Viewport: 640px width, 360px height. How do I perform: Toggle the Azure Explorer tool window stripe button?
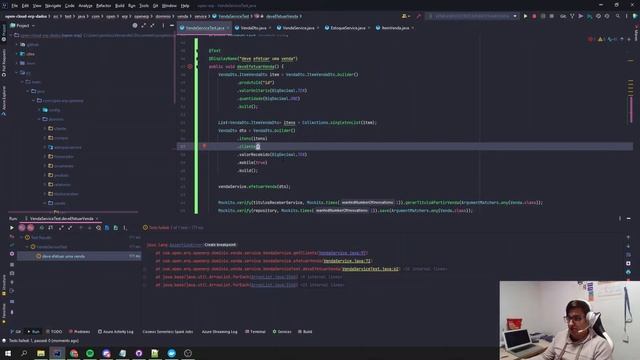click(4, 101)
